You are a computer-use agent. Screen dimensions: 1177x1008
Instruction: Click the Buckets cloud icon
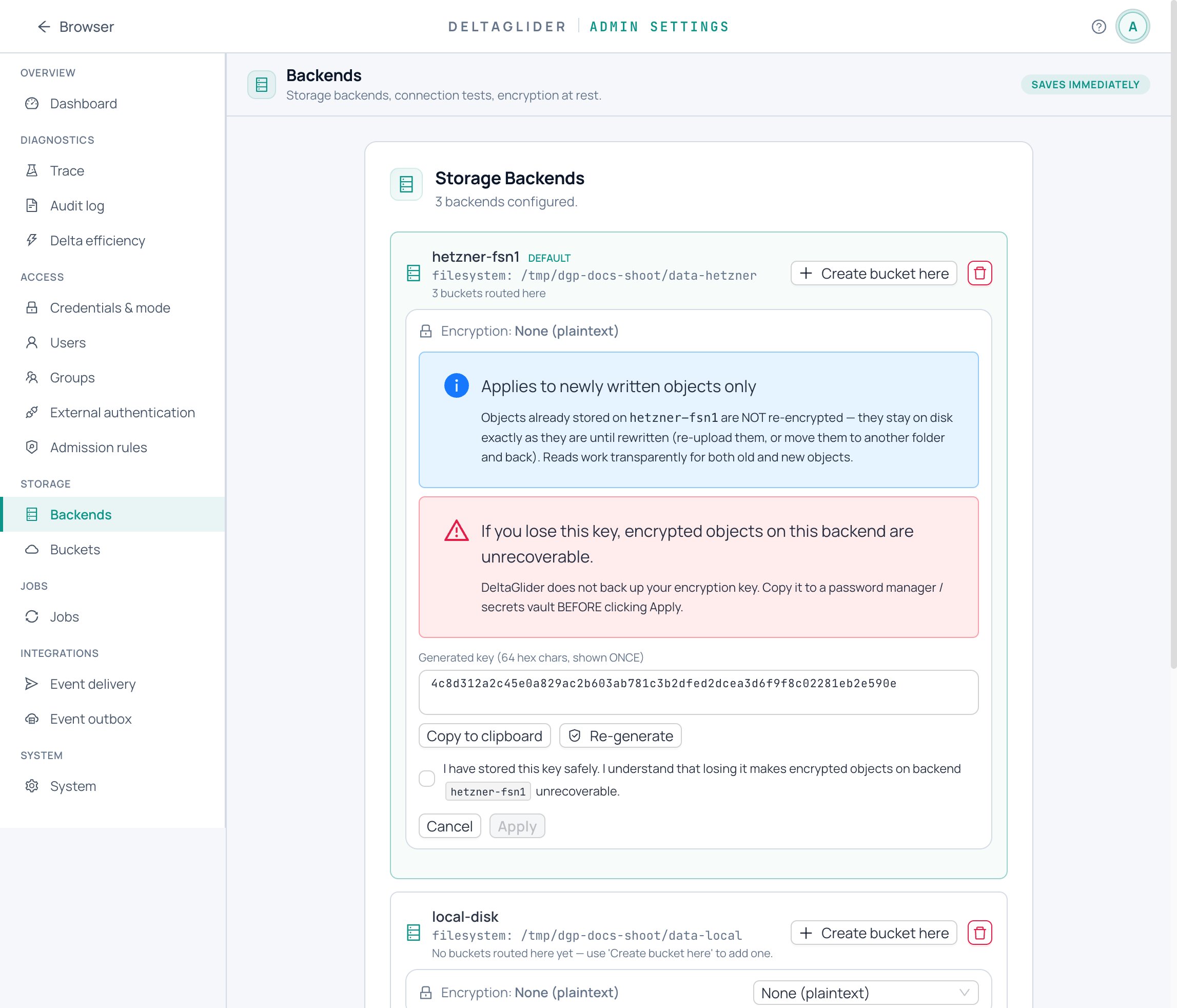[x=32, y=550]
